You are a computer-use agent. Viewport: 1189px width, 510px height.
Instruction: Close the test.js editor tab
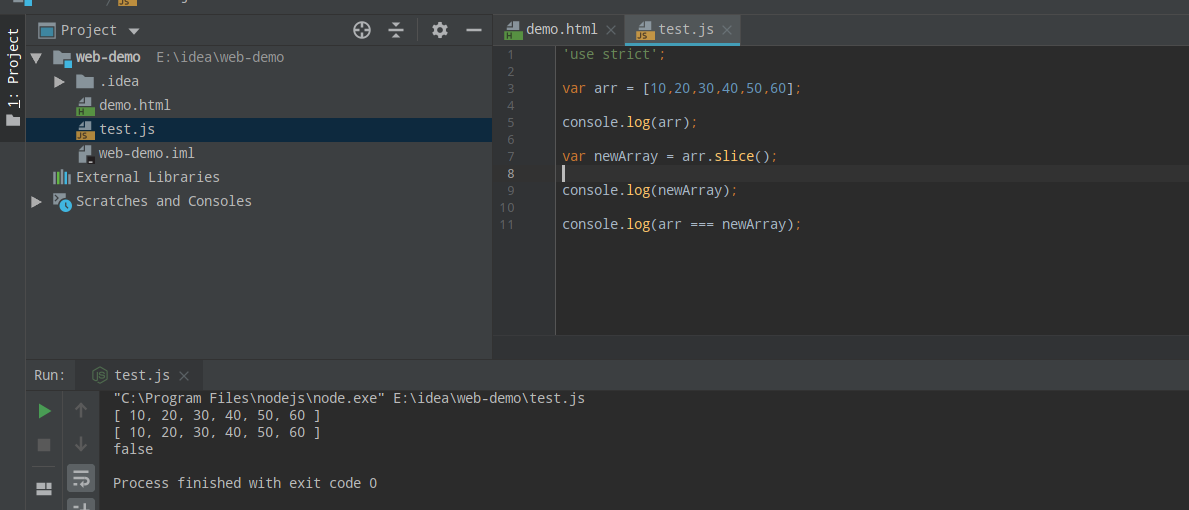(x=727, y=30)
